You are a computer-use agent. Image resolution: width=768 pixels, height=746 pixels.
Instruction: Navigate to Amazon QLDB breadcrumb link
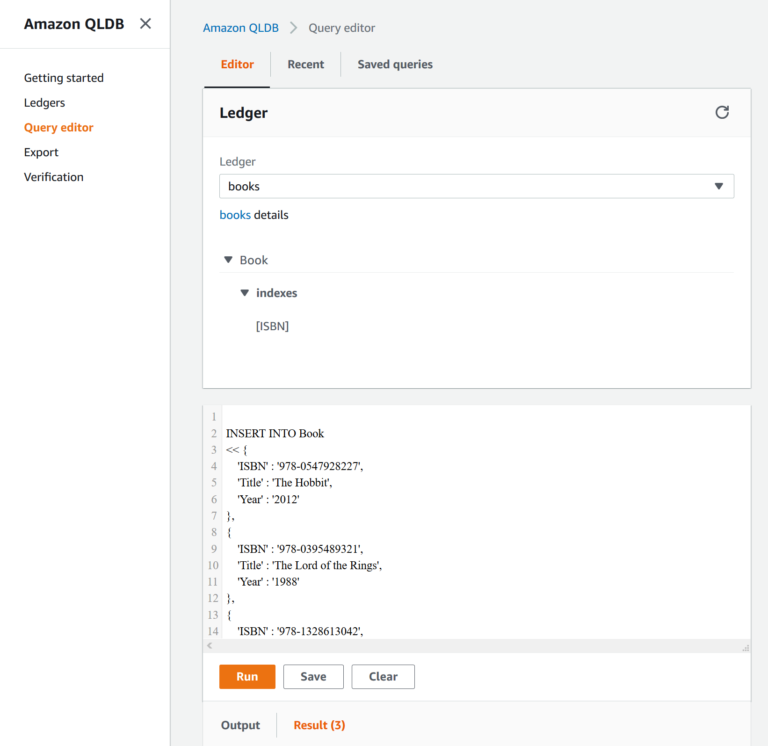[239, 28]
